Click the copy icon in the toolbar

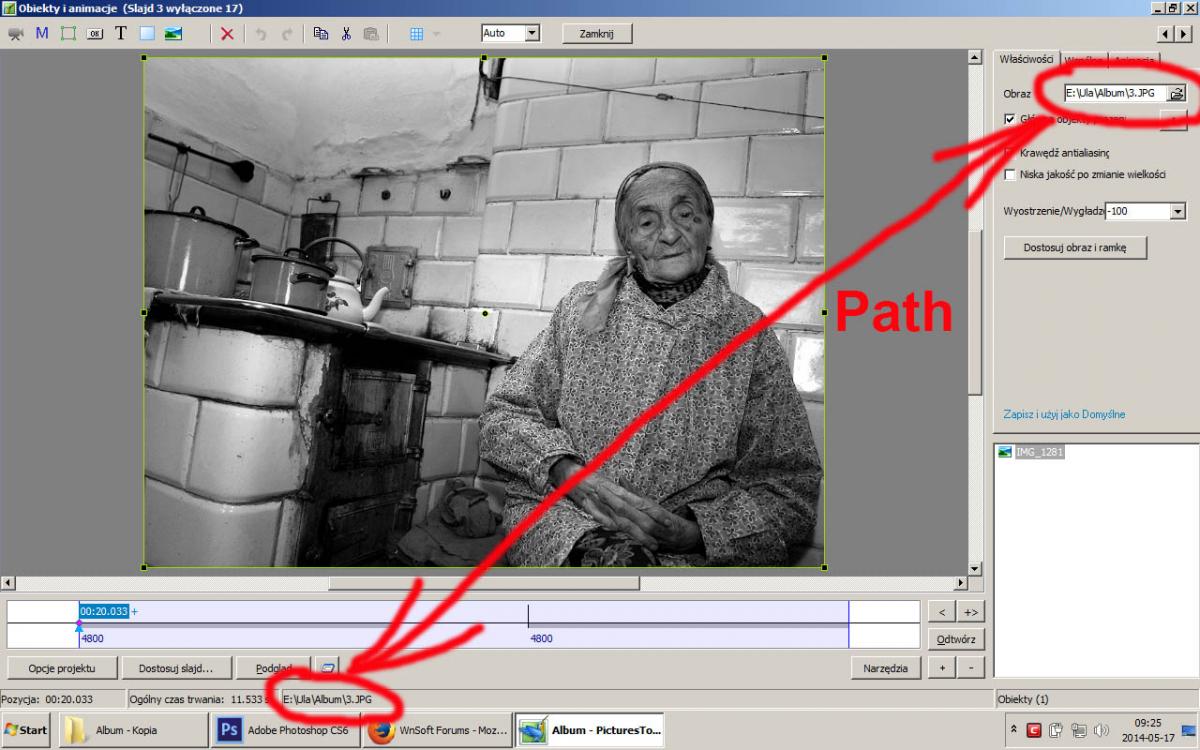320,33
